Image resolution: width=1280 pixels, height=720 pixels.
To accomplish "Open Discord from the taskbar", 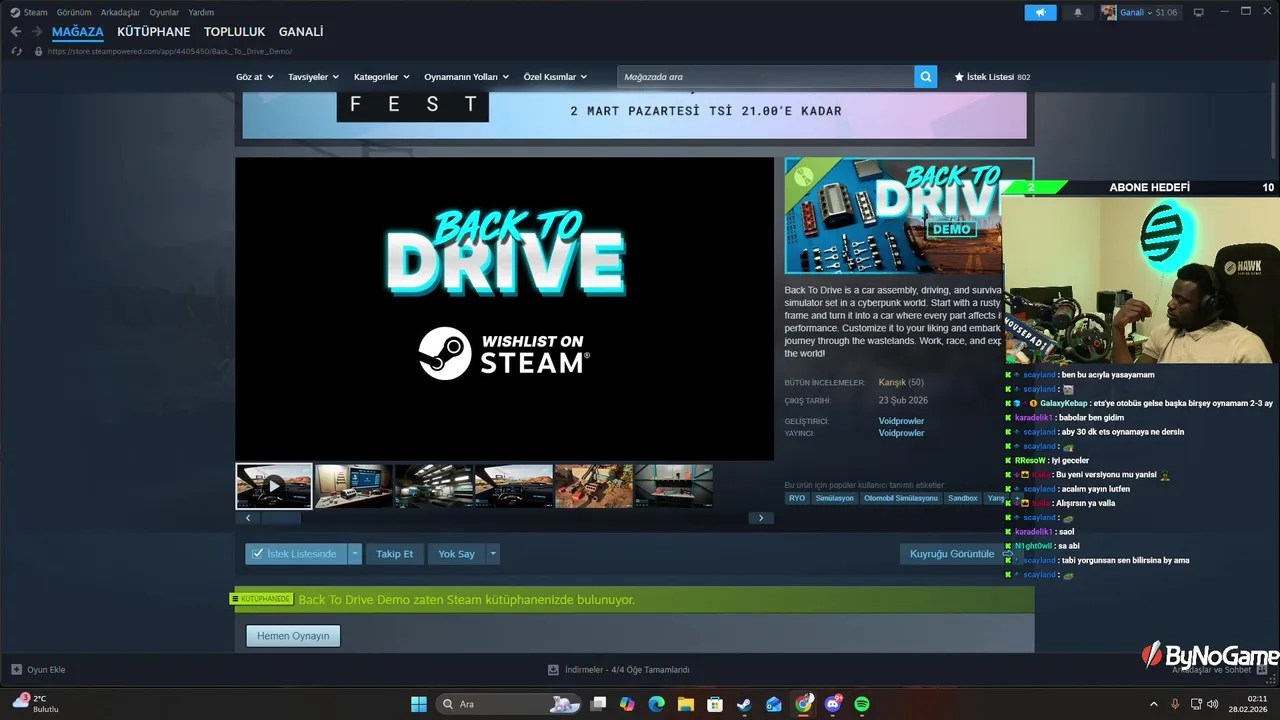I will [x=833, y=704].
